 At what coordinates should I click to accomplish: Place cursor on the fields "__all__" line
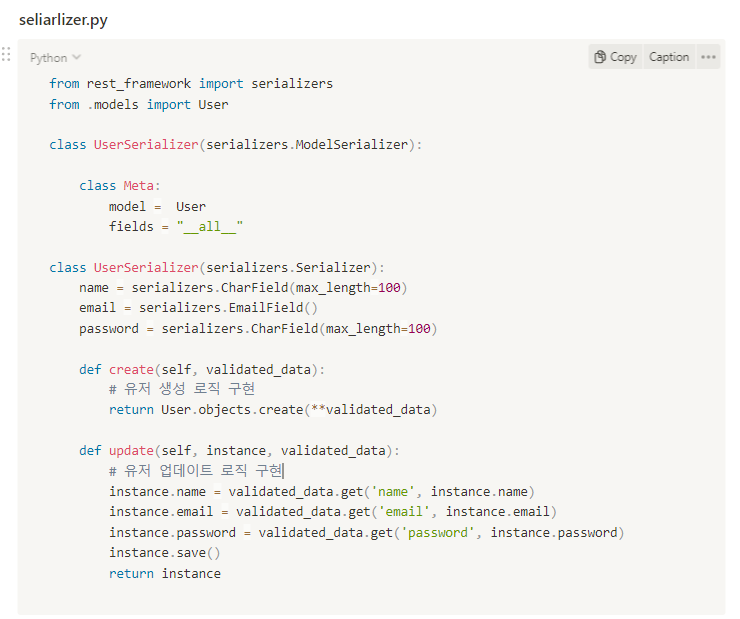click(x=176, y=227)
